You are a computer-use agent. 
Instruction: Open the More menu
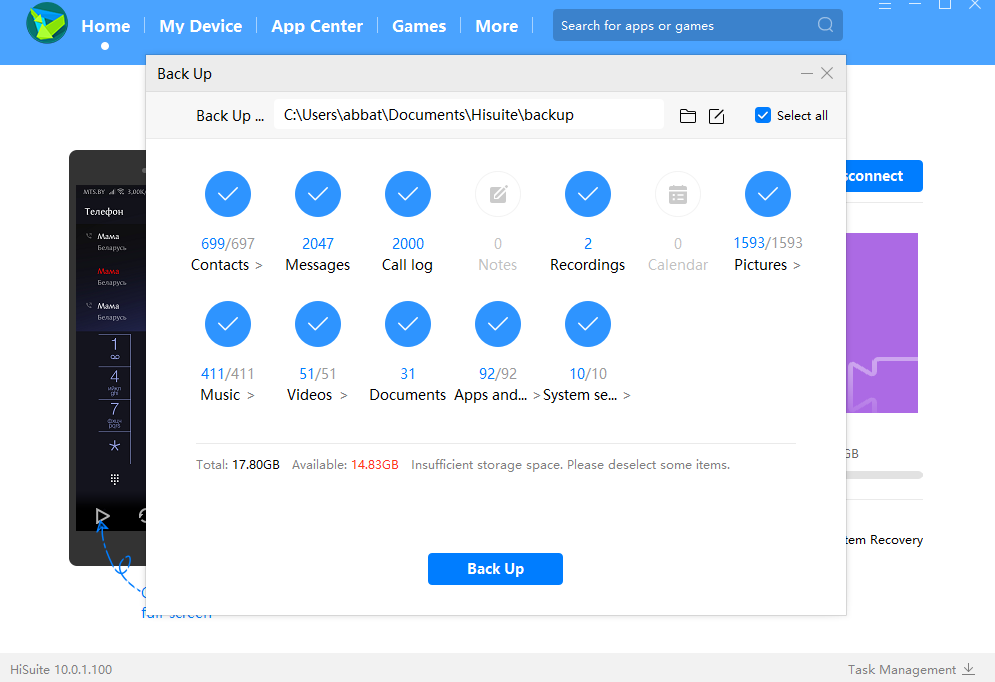[496, 26]
